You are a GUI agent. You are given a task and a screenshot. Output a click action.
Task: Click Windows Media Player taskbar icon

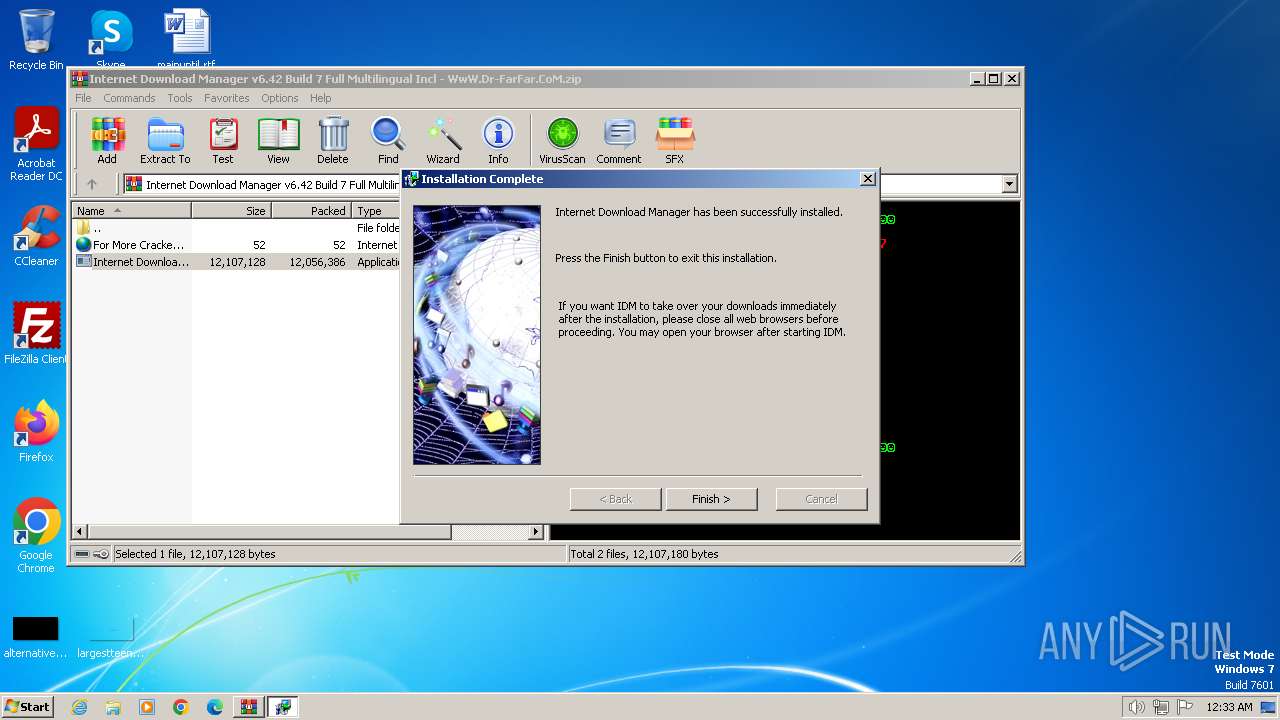click(x=147, y=707)
